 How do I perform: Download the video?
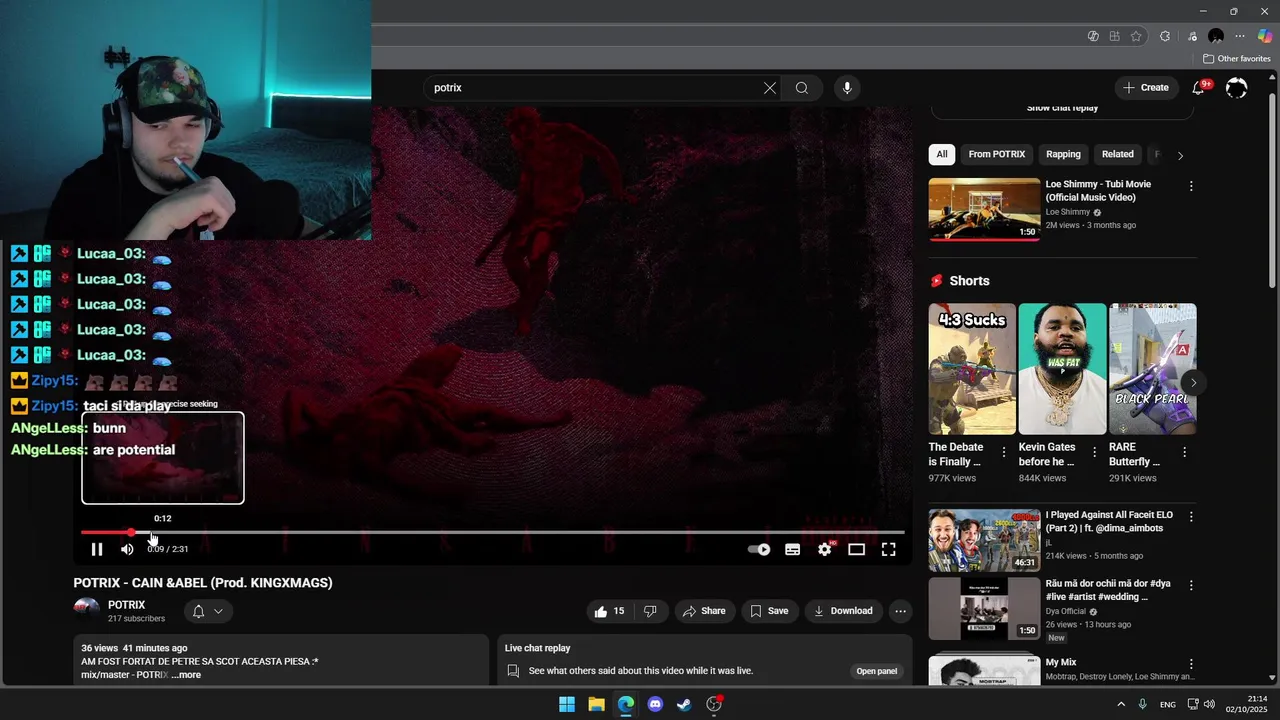click(844, 611)
